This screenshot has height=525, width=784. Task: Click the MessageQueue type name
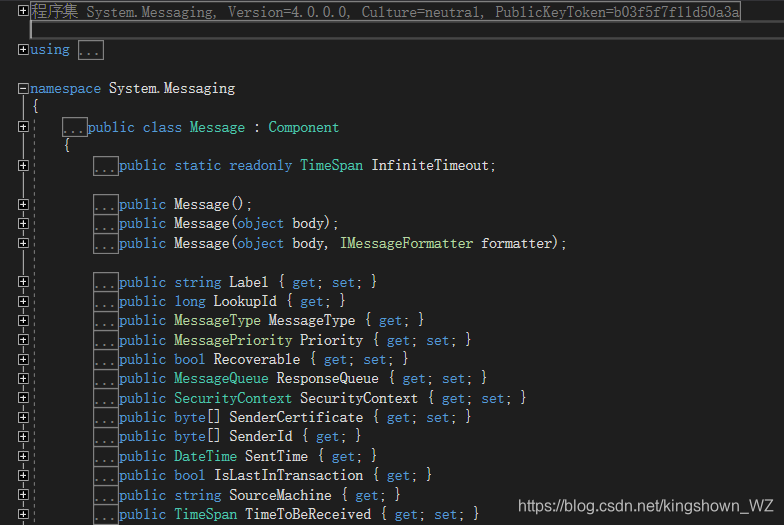pyautogui.click(x=221, y=378)
